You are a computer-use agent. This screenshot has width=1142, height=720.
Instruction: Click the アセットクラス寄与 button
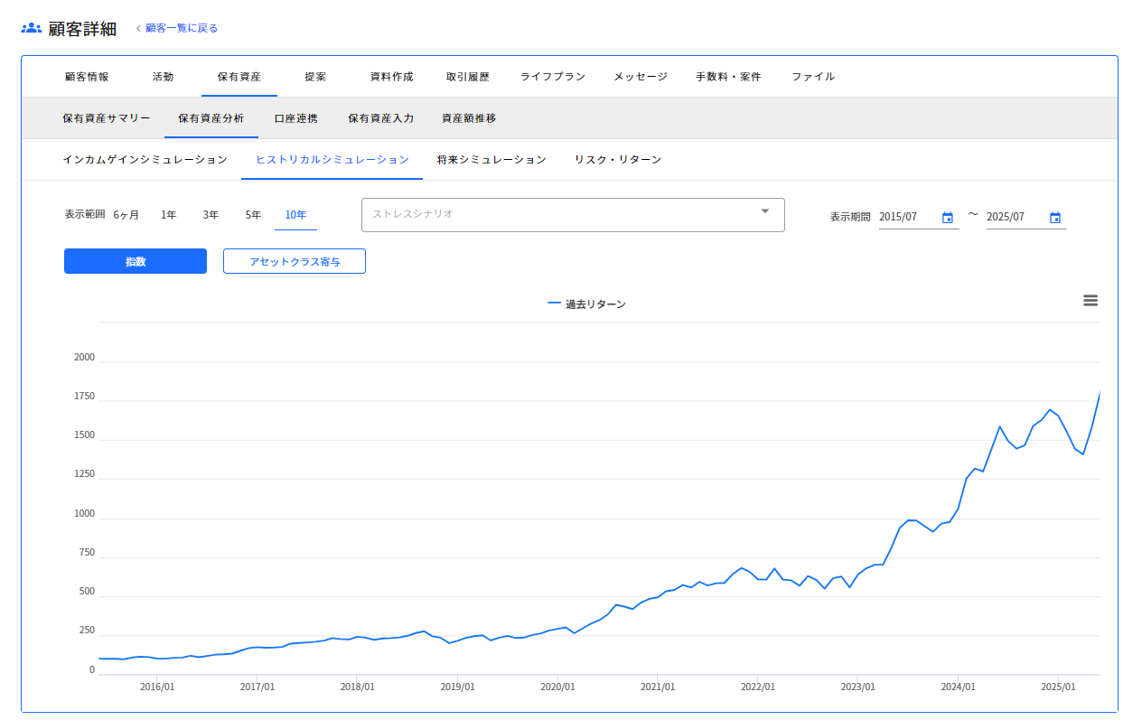click(294, 261)
